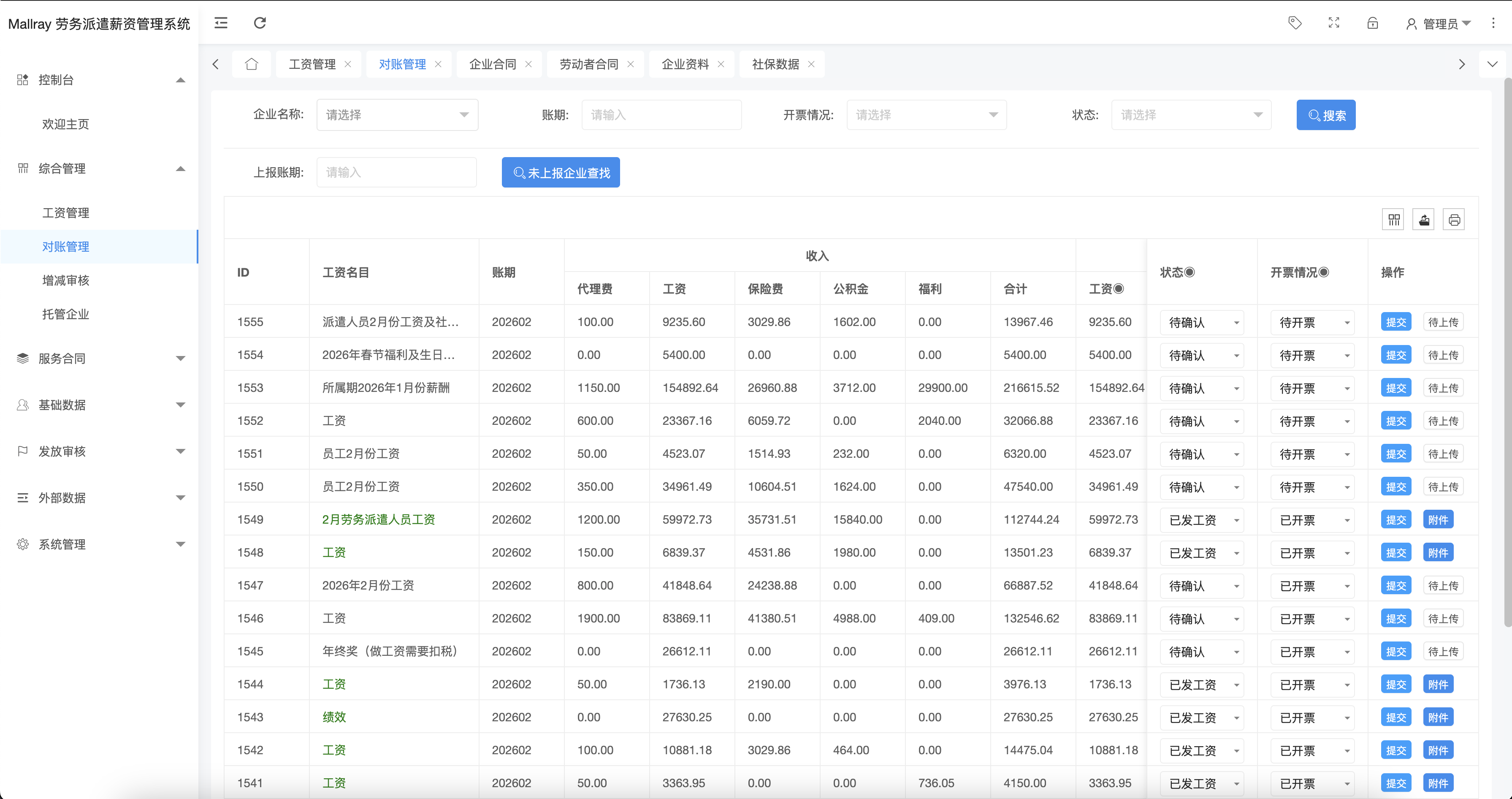Change the 状态 dropdown of row 1555
Viewport: 1512px width, 799px height.
tap(1201, 322)
